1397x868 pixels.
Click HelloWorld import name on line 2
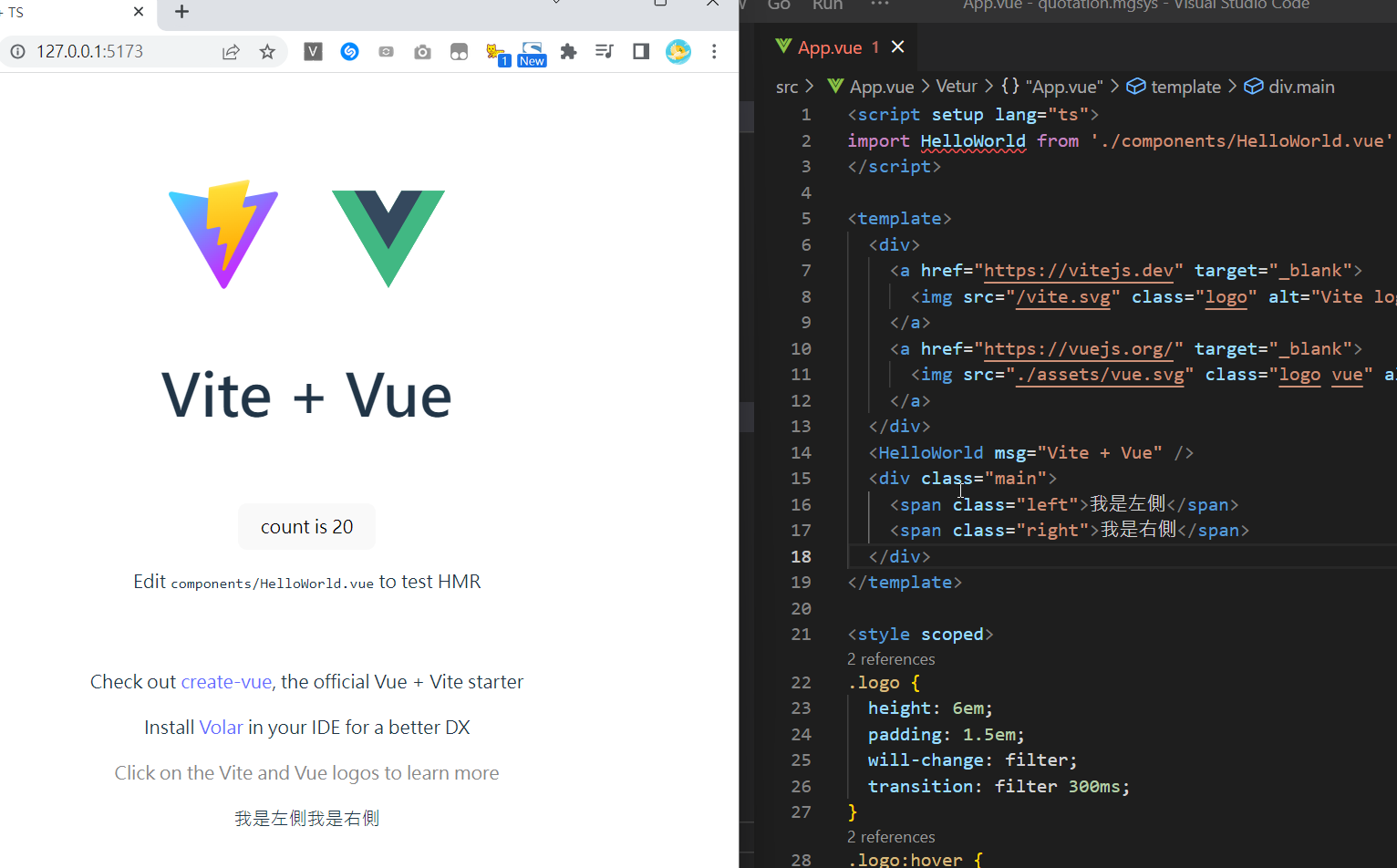coord(973,141)
